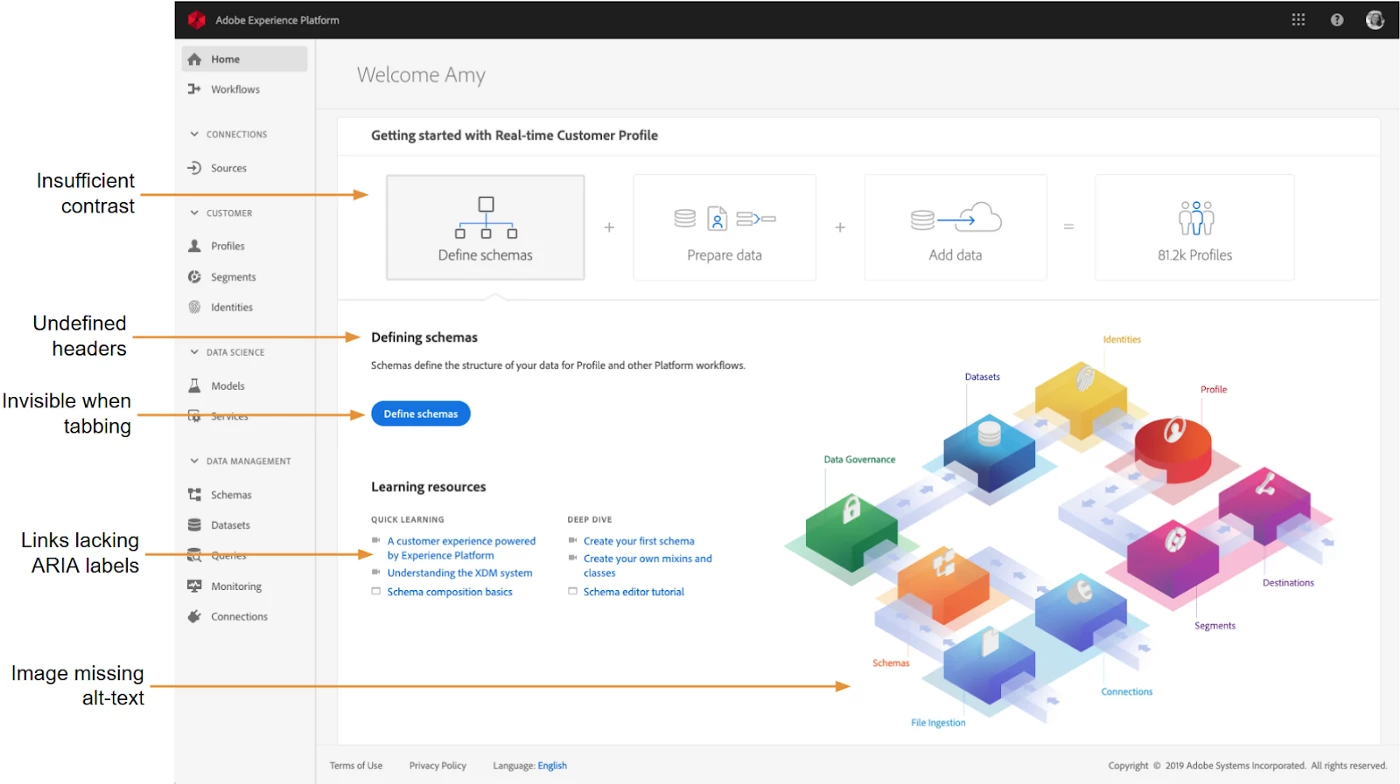Screen dimensions: 1400x784
Task: Open the user profile avatar
Action: click(1375, 19)
